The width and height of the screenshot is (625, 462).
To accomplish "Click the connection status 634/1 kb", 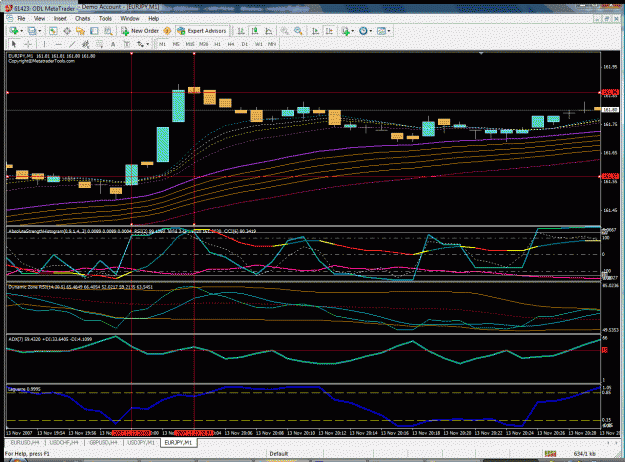I will click(x=584, y=454).
